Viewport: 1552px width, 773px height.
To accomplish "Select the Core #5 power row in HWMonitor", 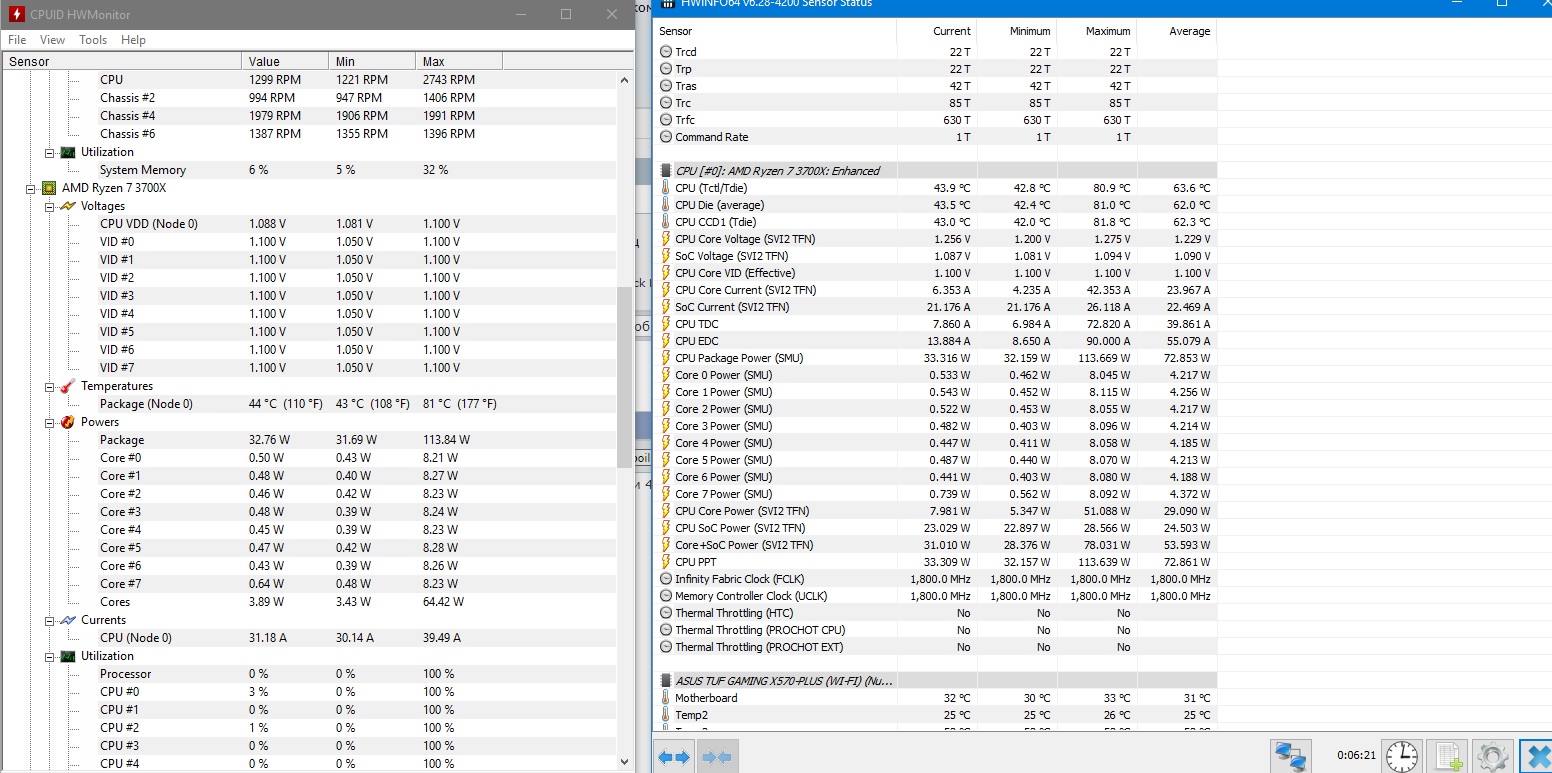I will [x=308, y=548].
